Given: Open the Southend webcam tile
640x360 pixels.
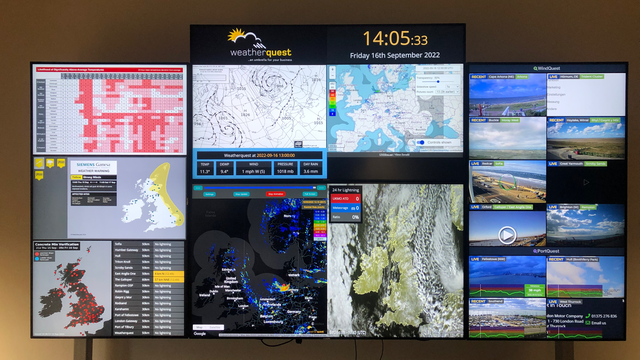Looking at the screenshot, I should tap(507, 318).
